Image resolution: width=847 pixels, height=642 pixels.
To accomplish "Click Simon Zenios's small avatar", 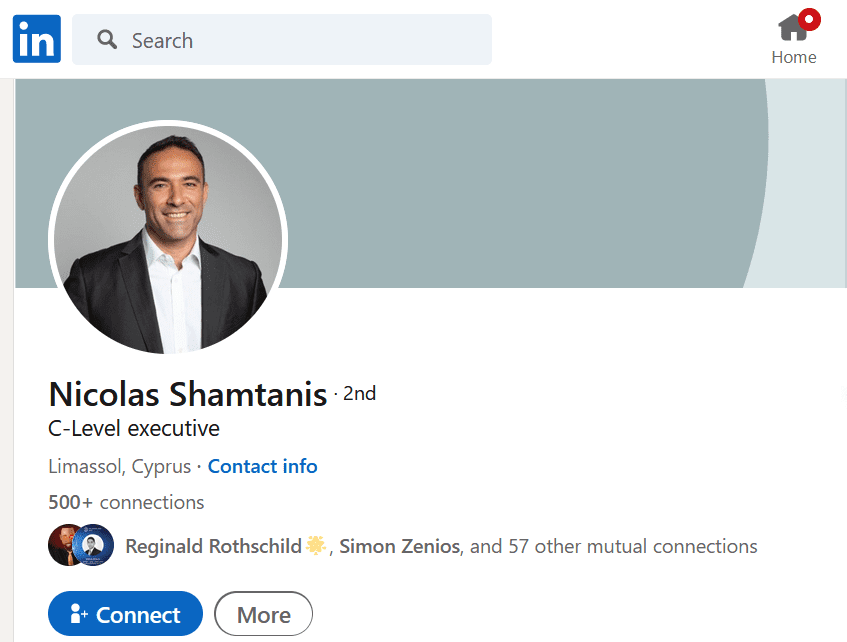I will (94, 546).
